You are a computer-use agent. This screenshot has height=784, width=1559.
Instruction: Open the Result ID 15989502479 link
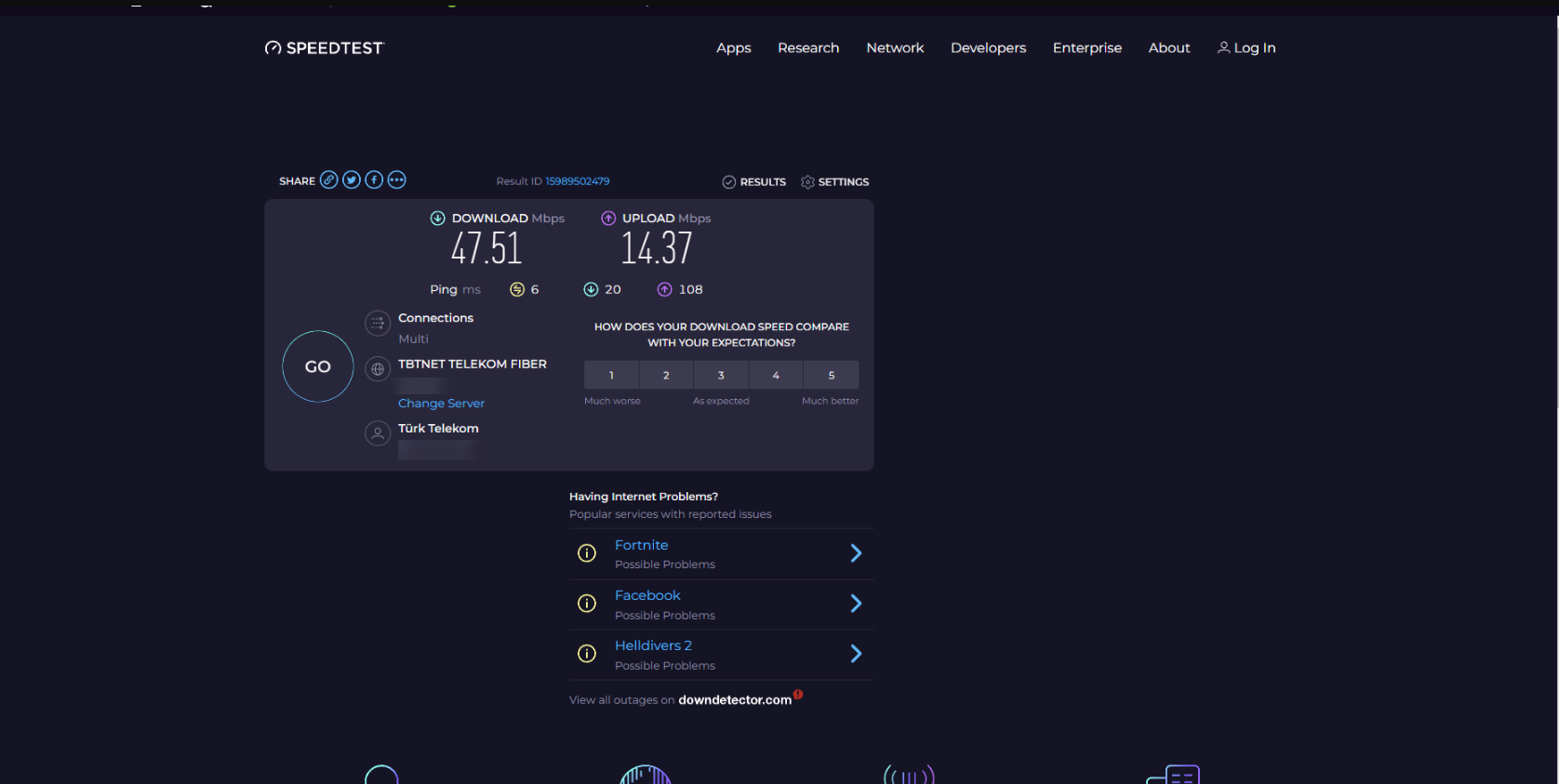578,181
